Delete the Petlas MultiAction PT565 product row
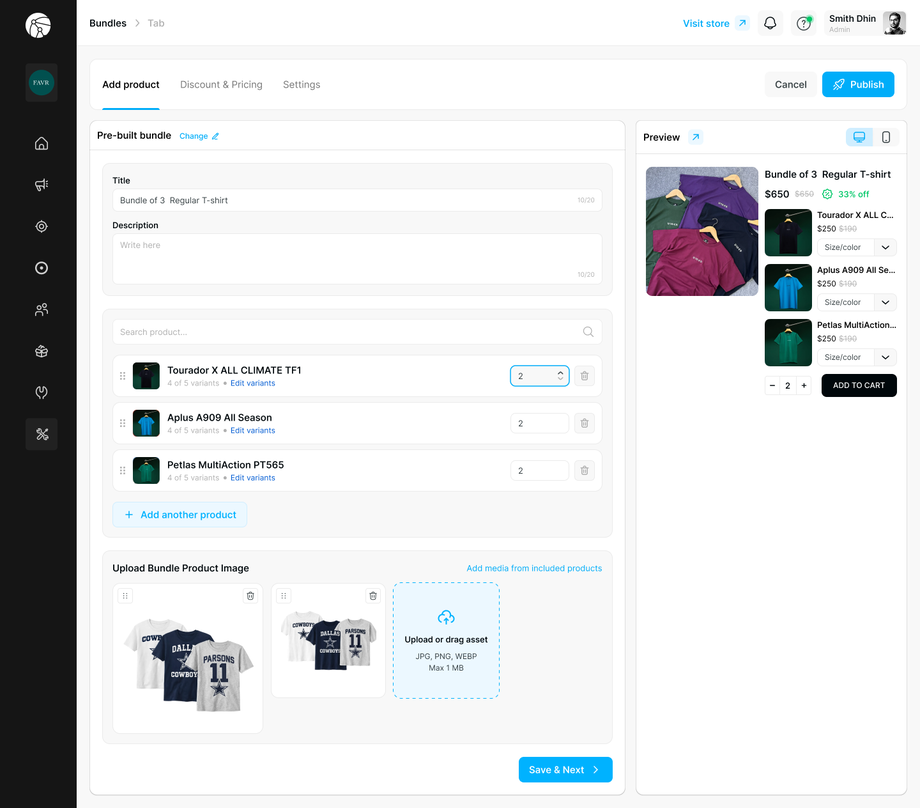The height and width of the screenshot is (808, 920). [584, 470]
